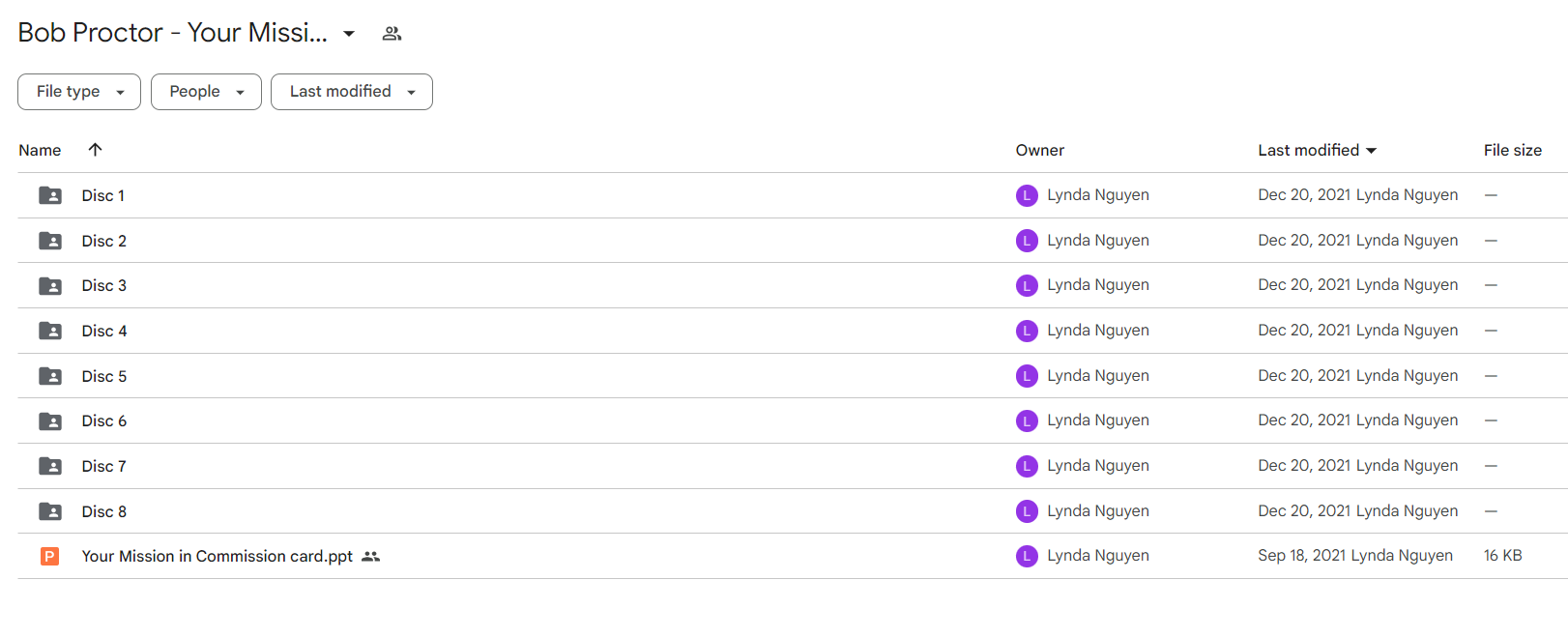Click Lynda Nguyen owner name for Disc 4
The width and height of the screenshot is (1568, 638).
coord(1098,330)
